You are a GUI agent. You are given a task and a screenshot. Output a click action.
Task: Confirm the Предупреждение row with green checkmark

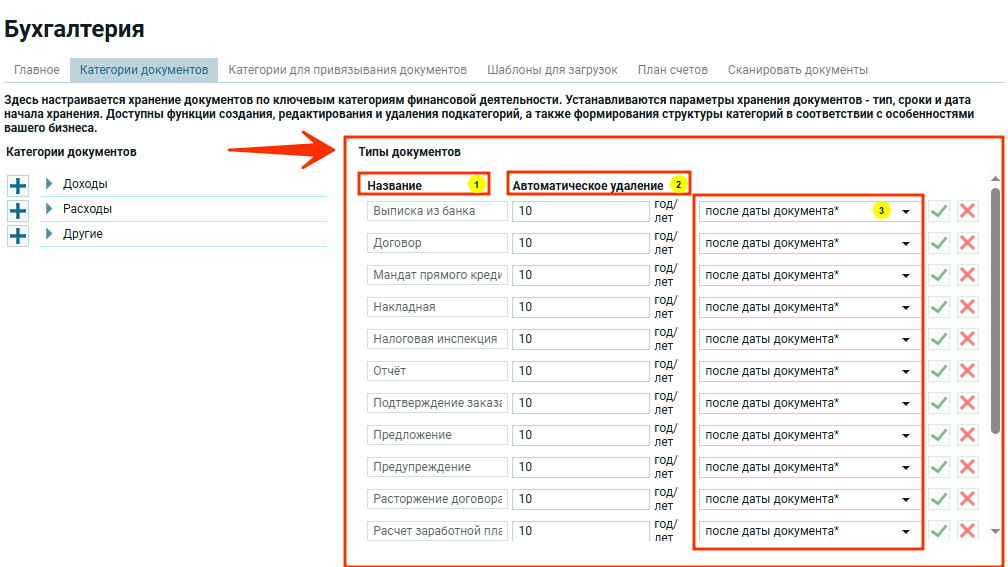(939, 467)
